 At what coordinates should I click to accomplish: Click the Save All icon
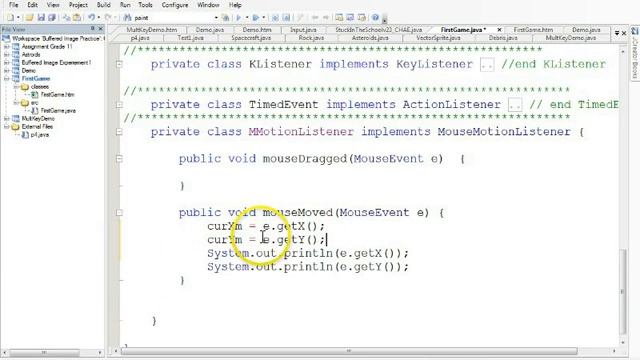[52, 18]
